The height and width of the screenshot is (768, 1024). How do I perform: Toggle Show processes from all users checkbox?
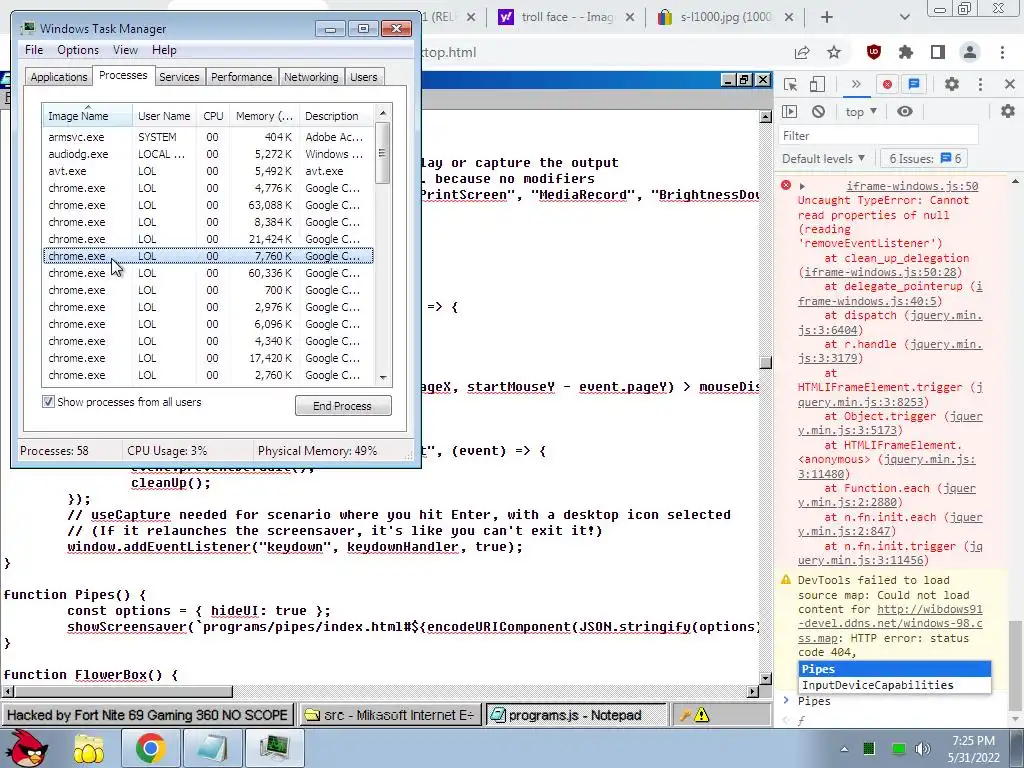(48, 402)
